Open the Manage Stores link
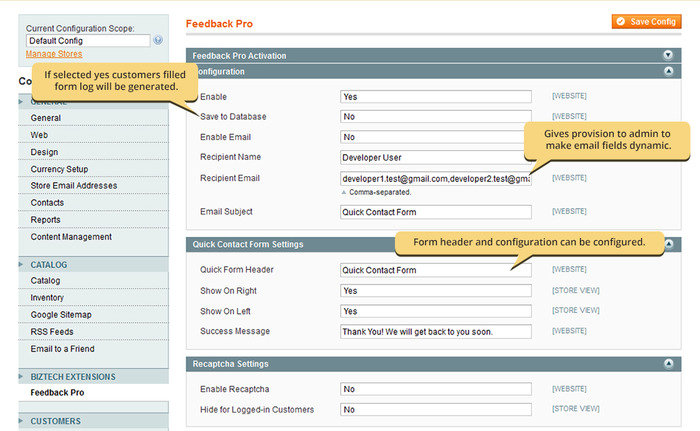Screen dimensions: 700x431 [x=54, y=54]
